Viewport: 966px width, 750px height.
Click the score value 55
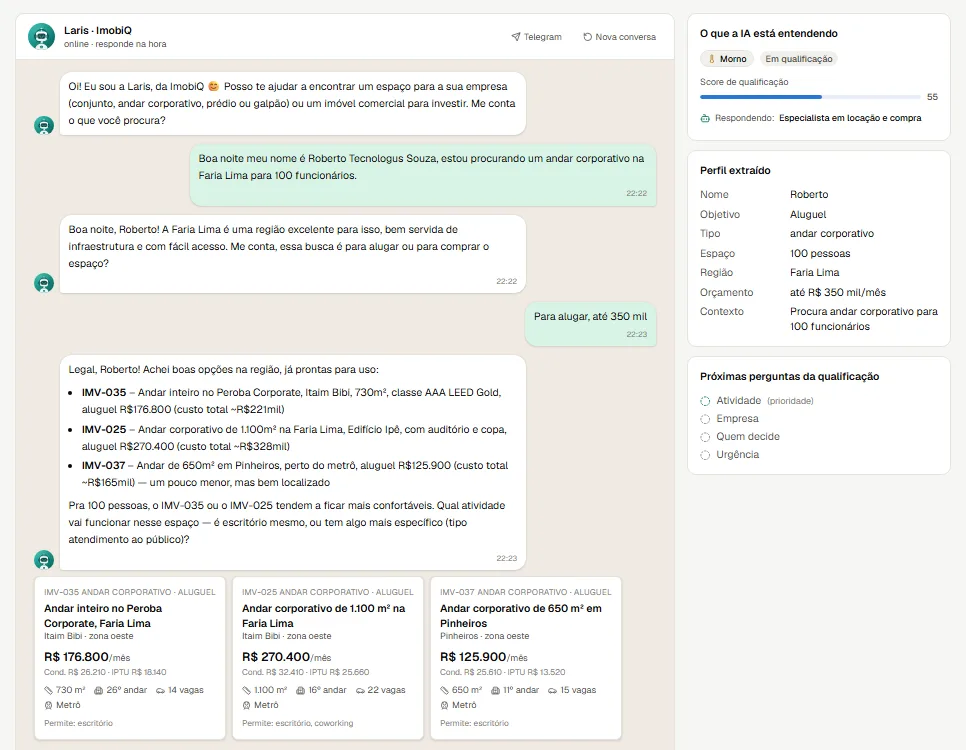[932, 97]
